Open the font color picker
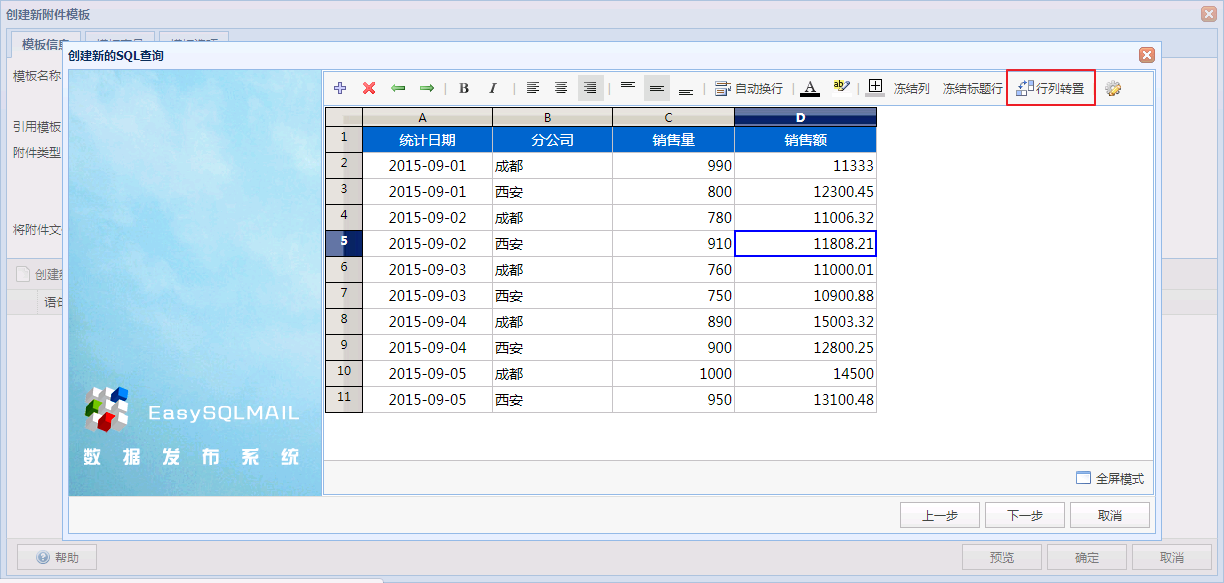1224x583 pixels. click(810, 88)
